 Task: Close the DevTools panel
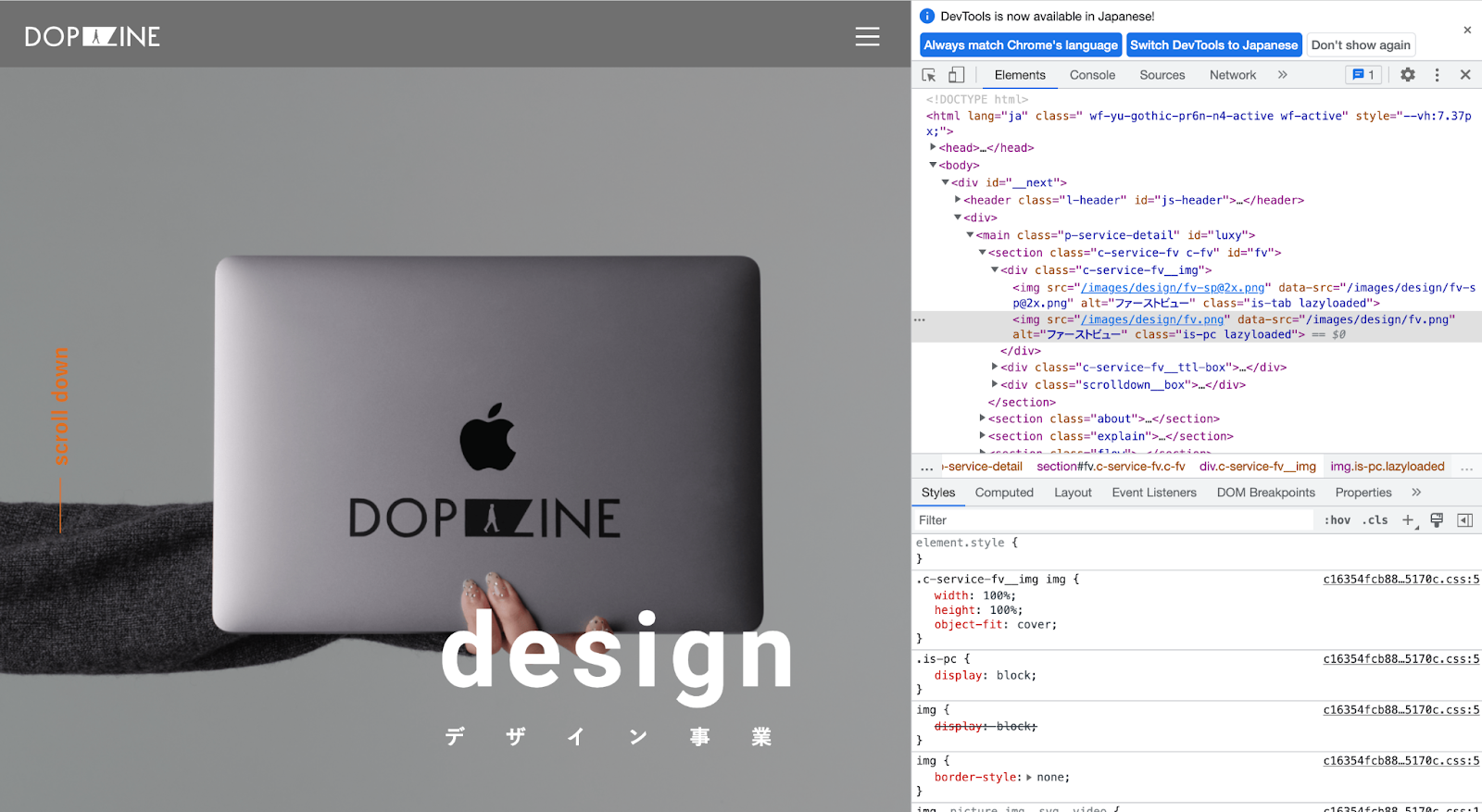(1465, 75)
